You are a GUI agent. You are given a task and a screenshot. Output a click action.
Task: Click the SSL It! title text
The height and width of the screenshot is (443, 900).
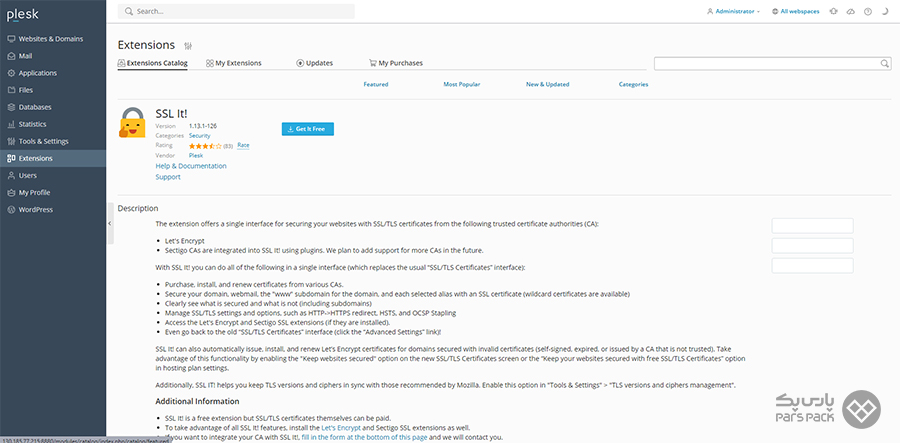tap(174, 113)
